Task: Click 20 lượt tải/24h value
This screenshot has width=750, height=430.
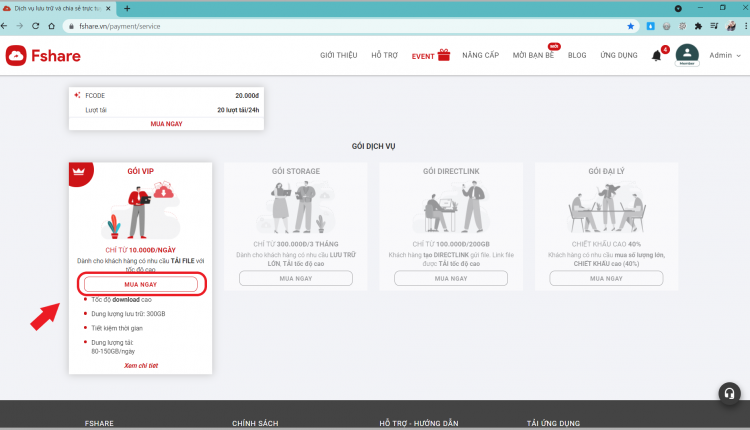Action: coord(238,110)
